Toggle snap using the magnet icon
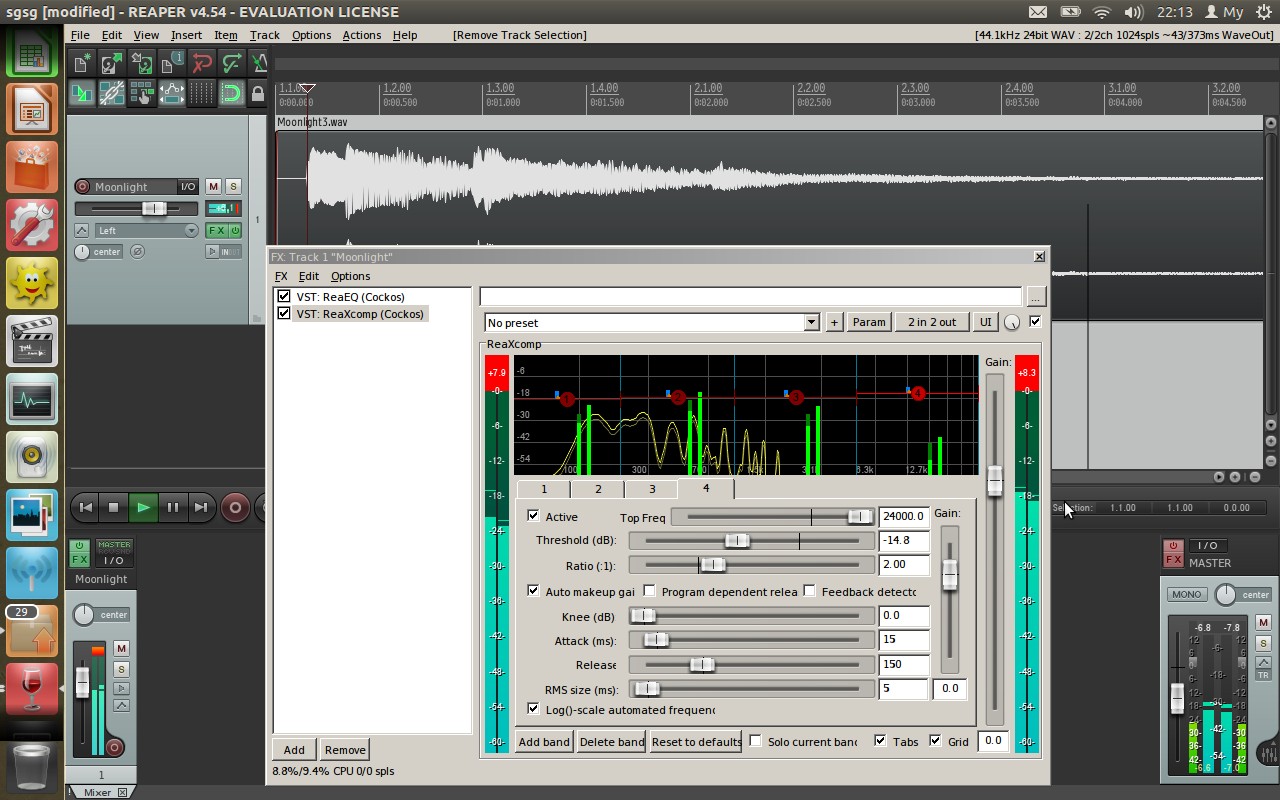Image resolution: width=1280 pixels, height=800 pixels. [x=231, y=94]
